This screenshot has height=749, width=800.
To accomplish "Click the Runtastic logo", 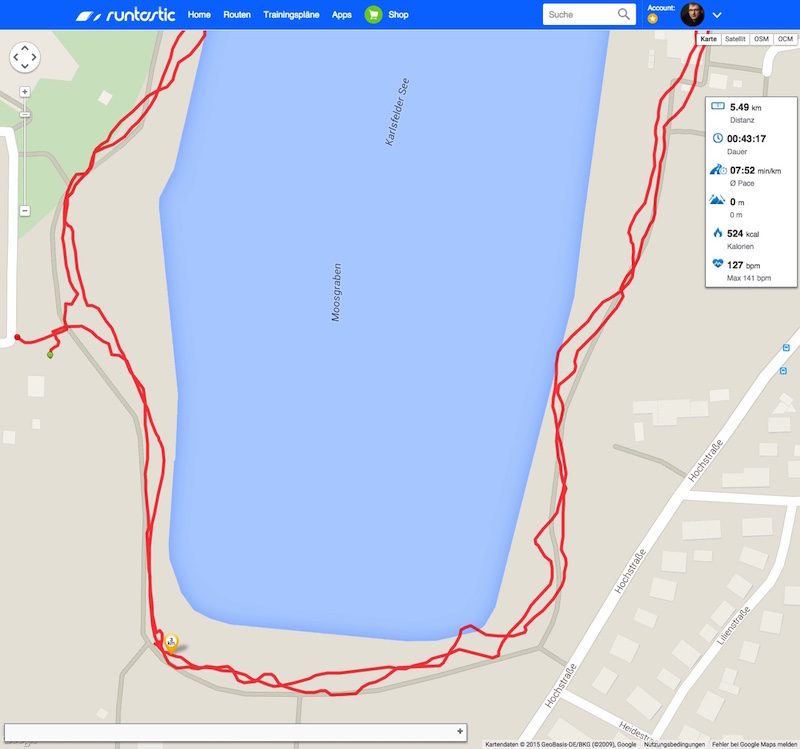I will point(126,15).
